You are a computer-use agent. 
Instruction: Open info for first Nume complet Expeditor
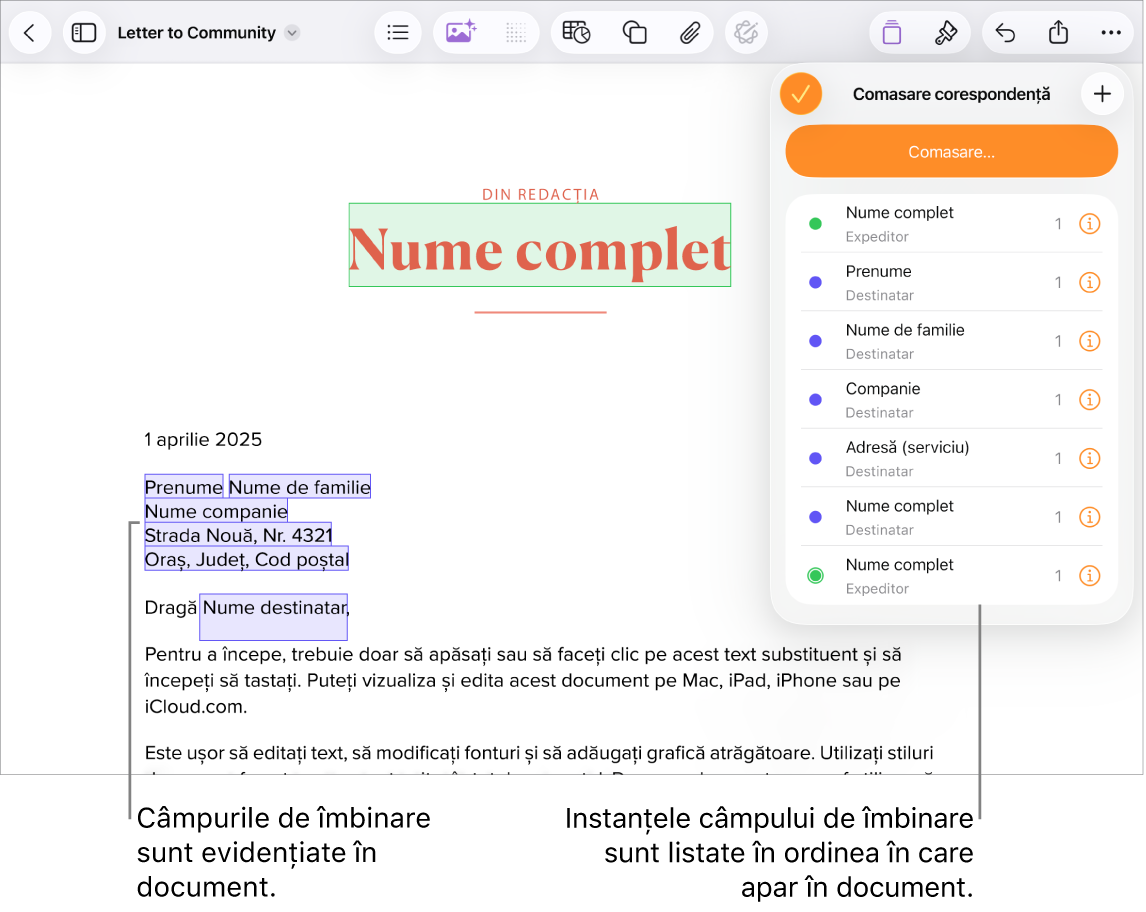[1090, 224]
